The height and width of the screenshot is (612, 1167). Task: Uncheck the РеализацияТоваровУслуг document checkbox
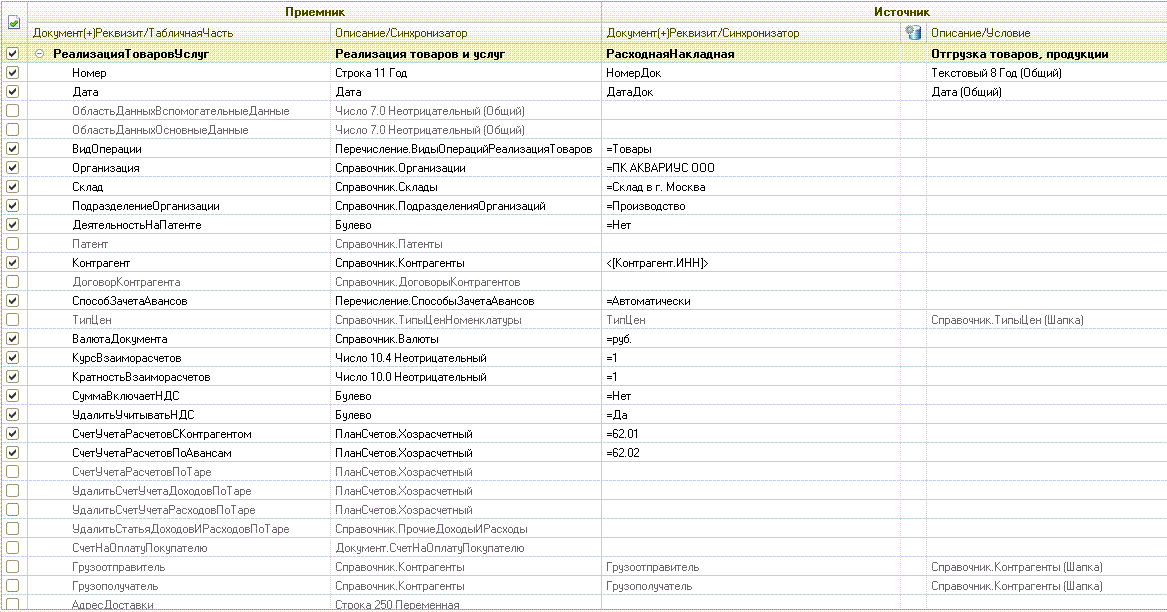pyautogui.click(x=13, y=54)
